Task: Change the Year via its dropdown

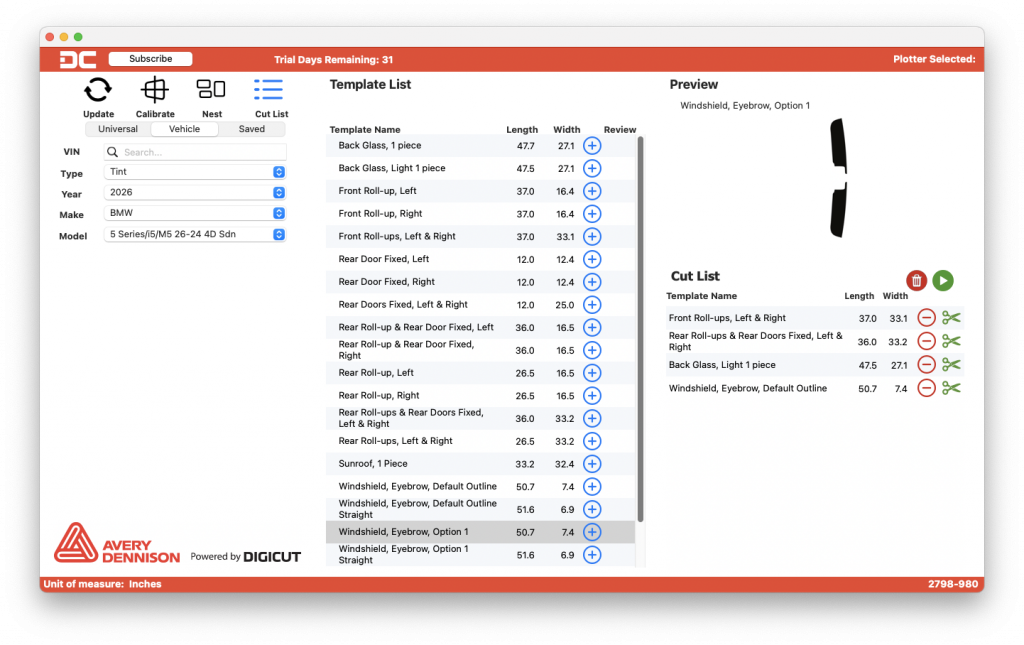Action: point(281,193)
